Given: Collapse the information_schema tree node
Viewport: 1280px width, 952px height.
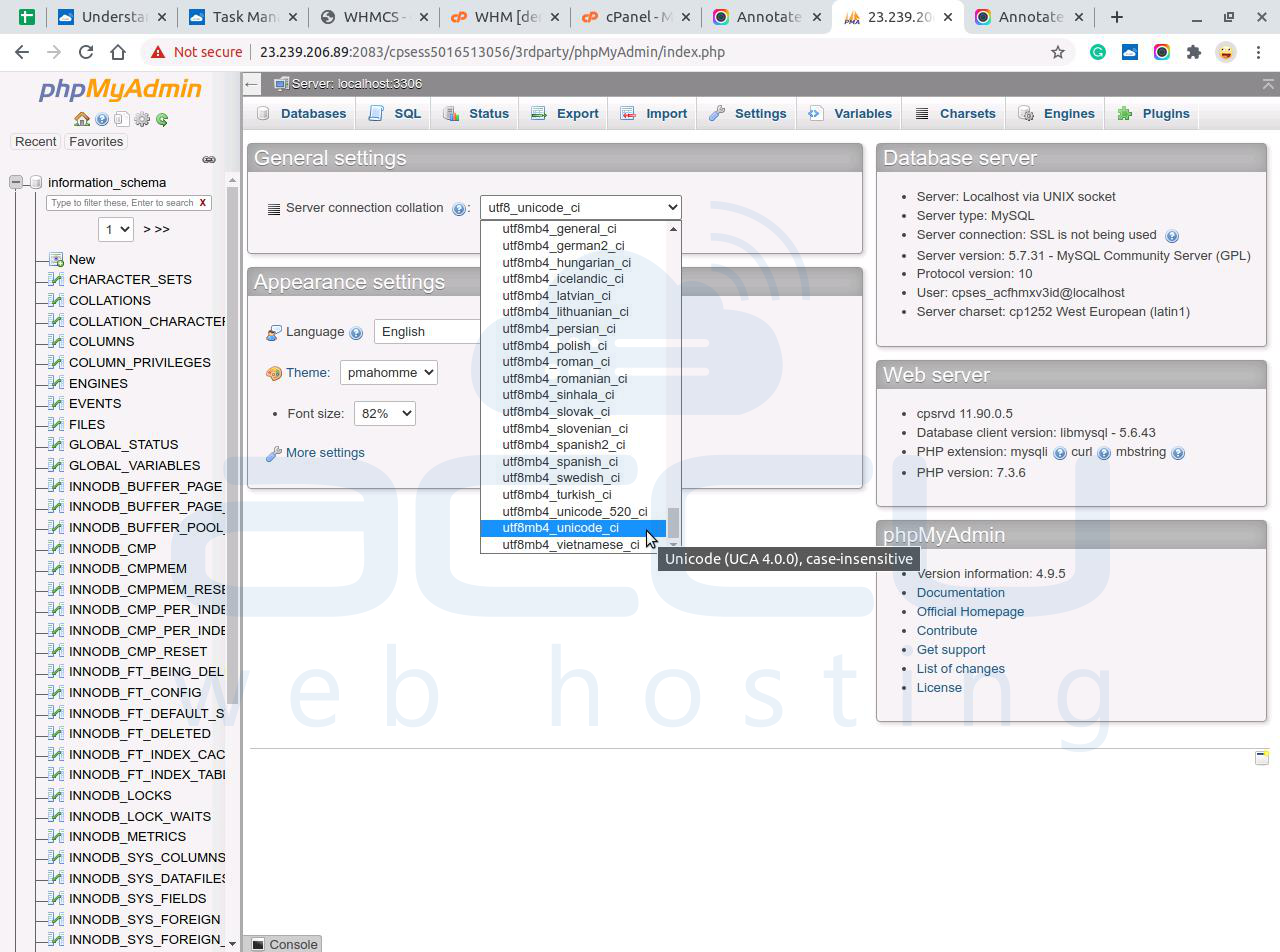Looking at the screenshot, I should [x=16, y=182].
